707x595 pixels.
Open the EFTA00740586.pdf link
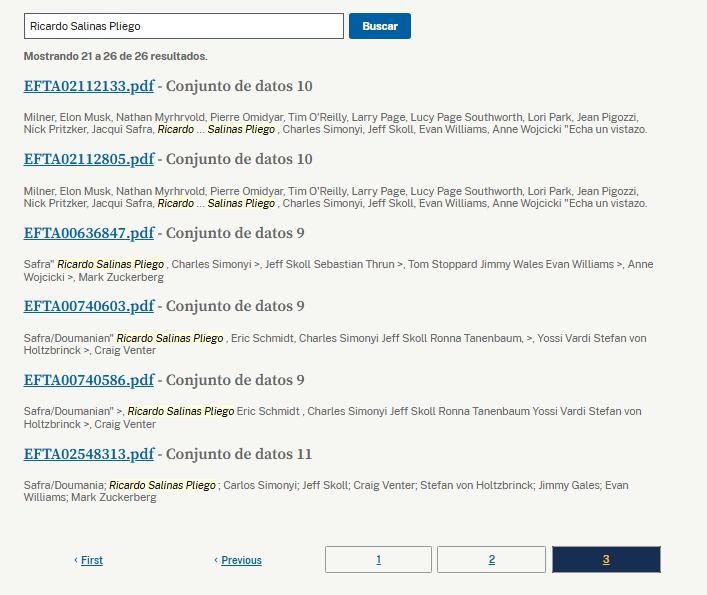point(89,380)
